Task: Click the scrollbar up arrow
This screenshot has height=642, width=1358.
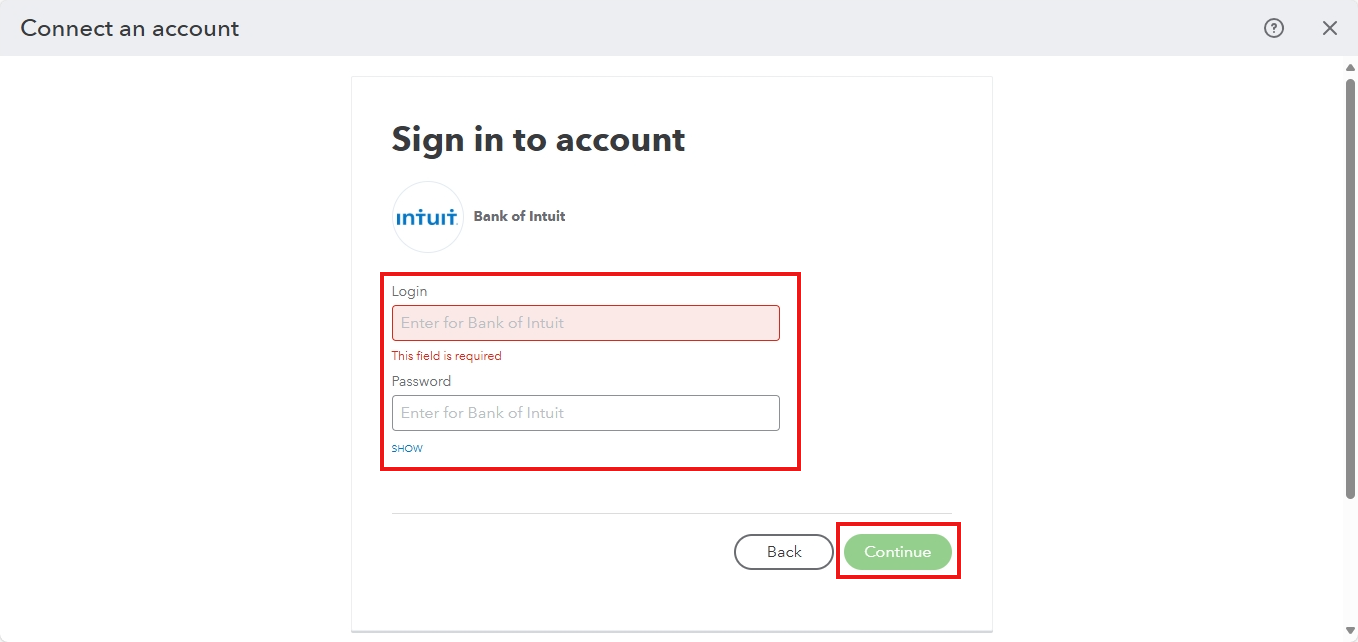Action: tap(1350, 68)
